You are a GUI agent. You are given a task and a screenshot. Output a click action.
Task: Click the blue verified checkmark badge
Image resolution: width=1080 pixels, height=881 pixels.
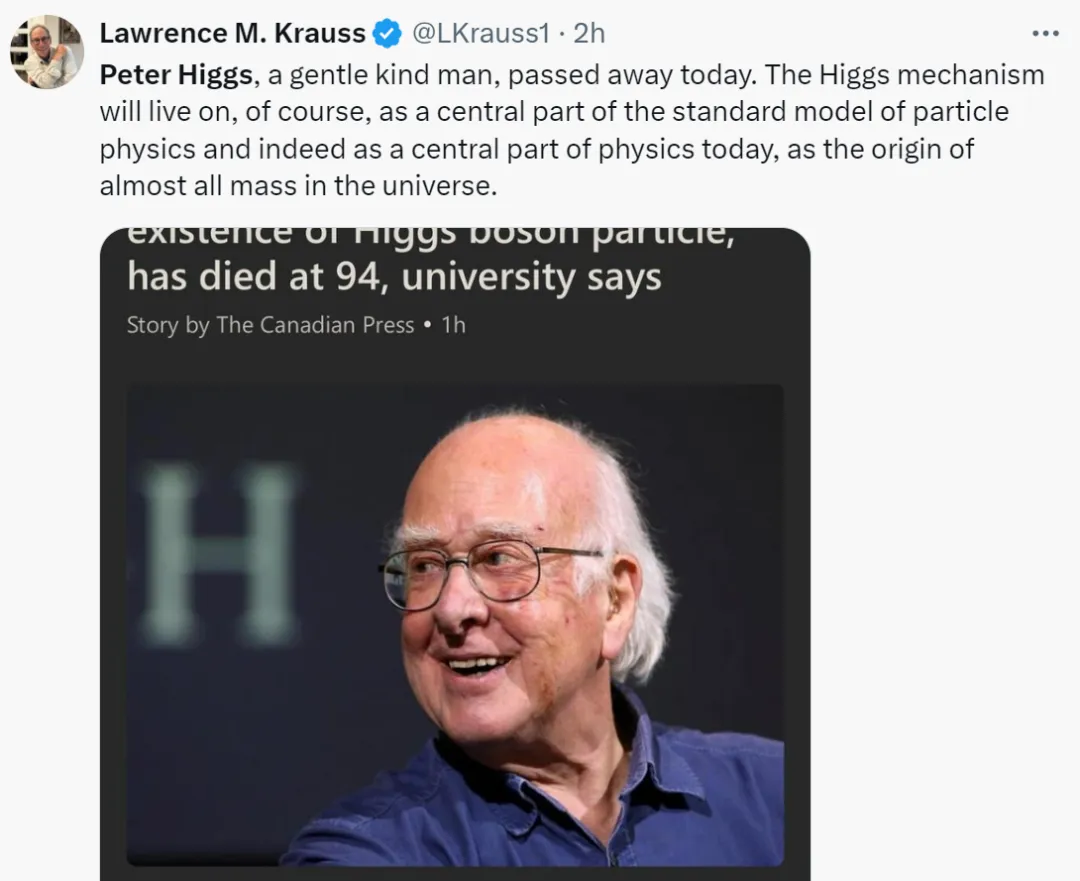click(x=386, y=34)
